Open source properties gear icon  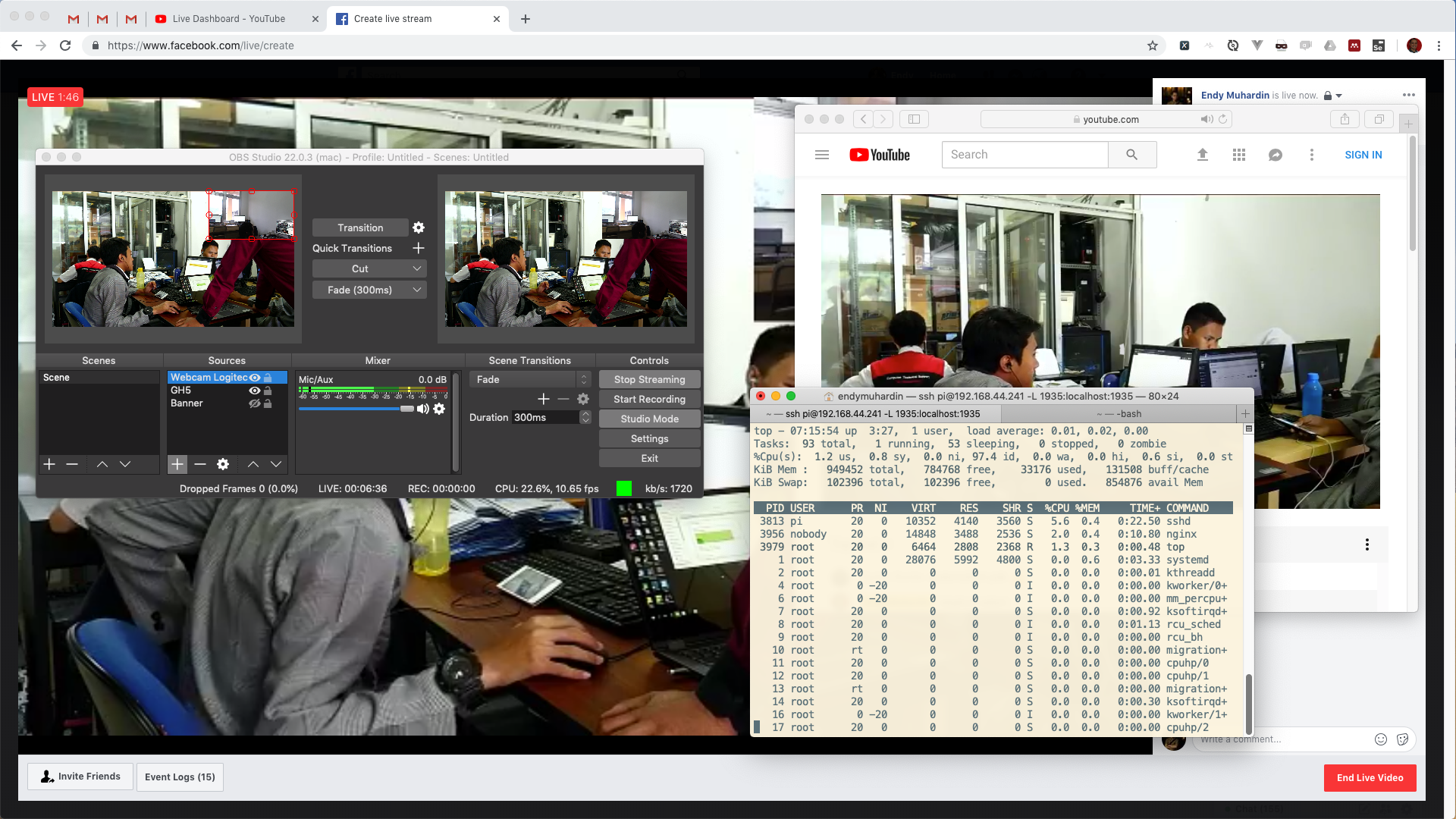tap(223, 464)
